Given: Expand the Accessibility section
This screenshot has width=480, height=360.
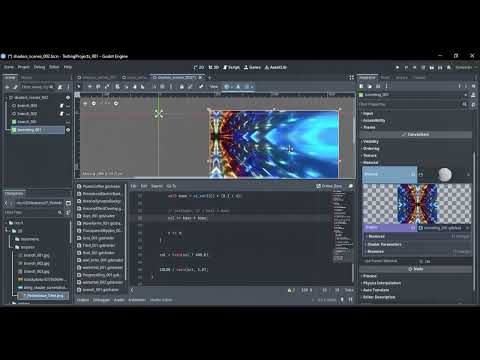Looking at the screenshot, I should [373, 120].
